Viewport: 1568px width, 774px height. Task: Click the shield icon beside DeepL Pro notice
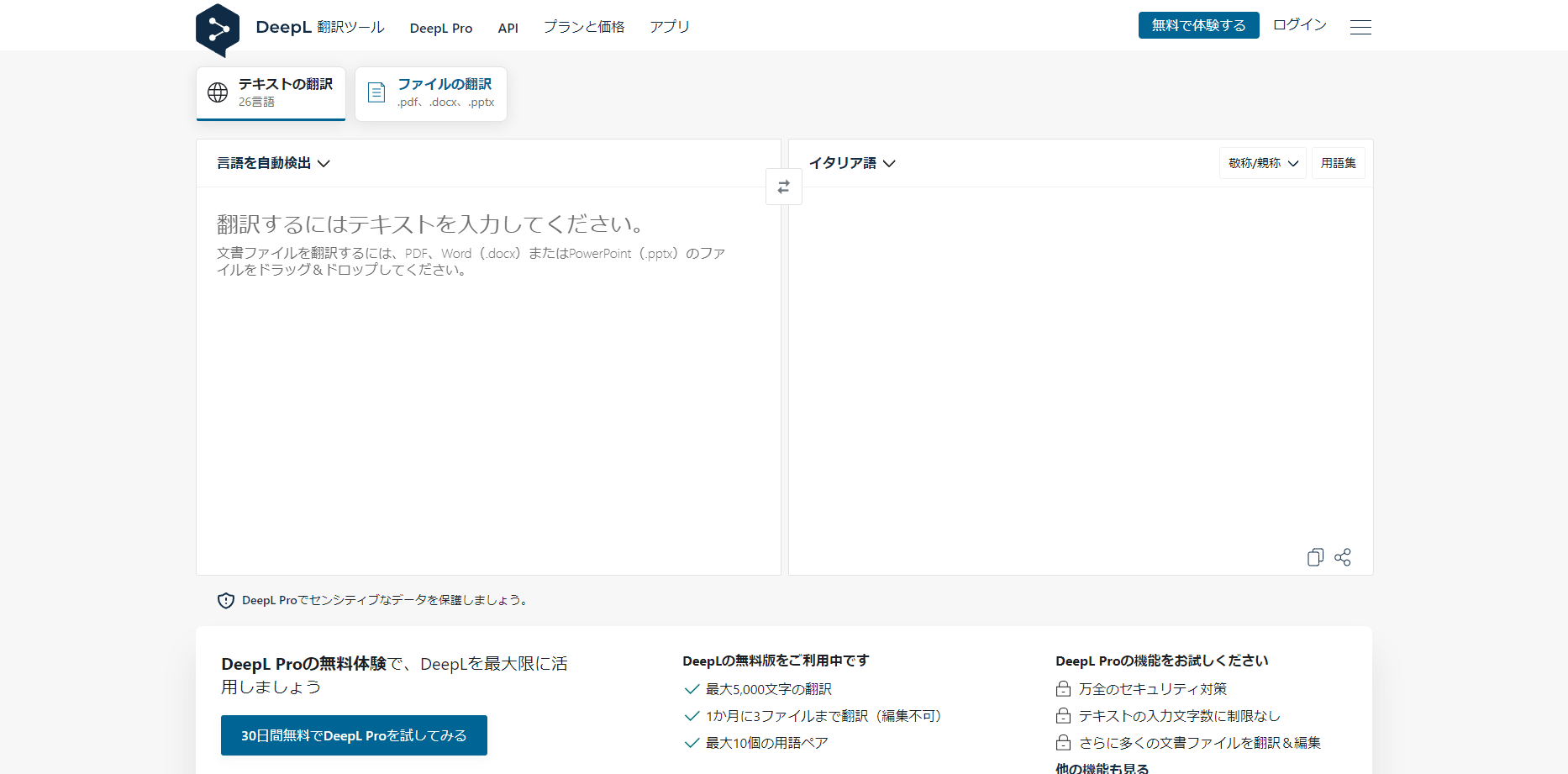click(226, 600)
